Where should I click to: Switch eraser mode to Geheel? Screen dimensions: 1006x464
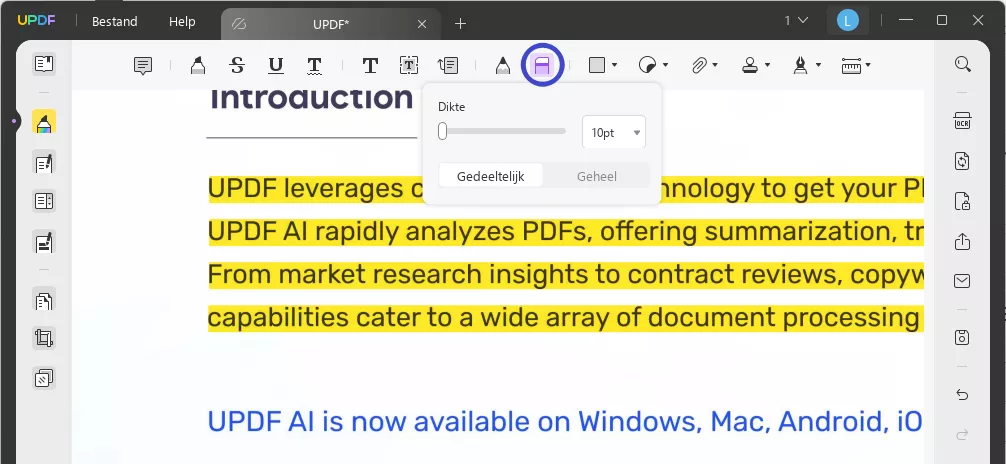point(597,176)
